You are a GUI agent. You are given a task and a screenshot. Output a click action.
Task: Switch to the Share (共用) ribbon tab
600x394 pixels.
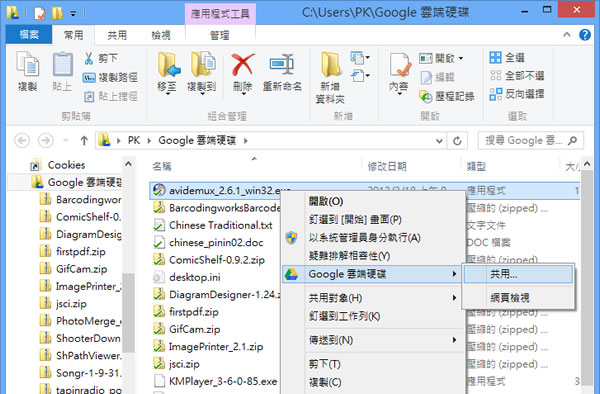click(x=117, y=35)
